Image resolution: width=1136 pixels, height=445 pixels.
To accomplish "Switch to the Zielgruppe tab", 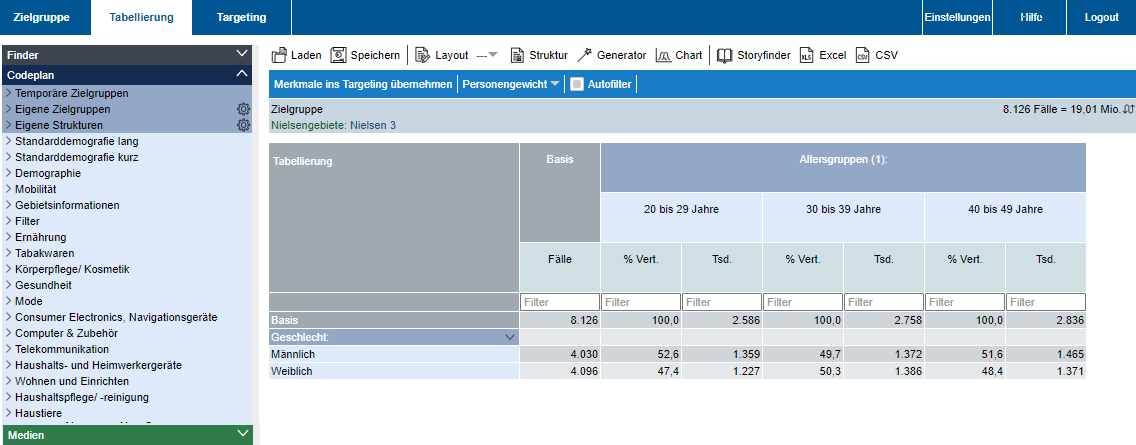I will tap(41, 17).
